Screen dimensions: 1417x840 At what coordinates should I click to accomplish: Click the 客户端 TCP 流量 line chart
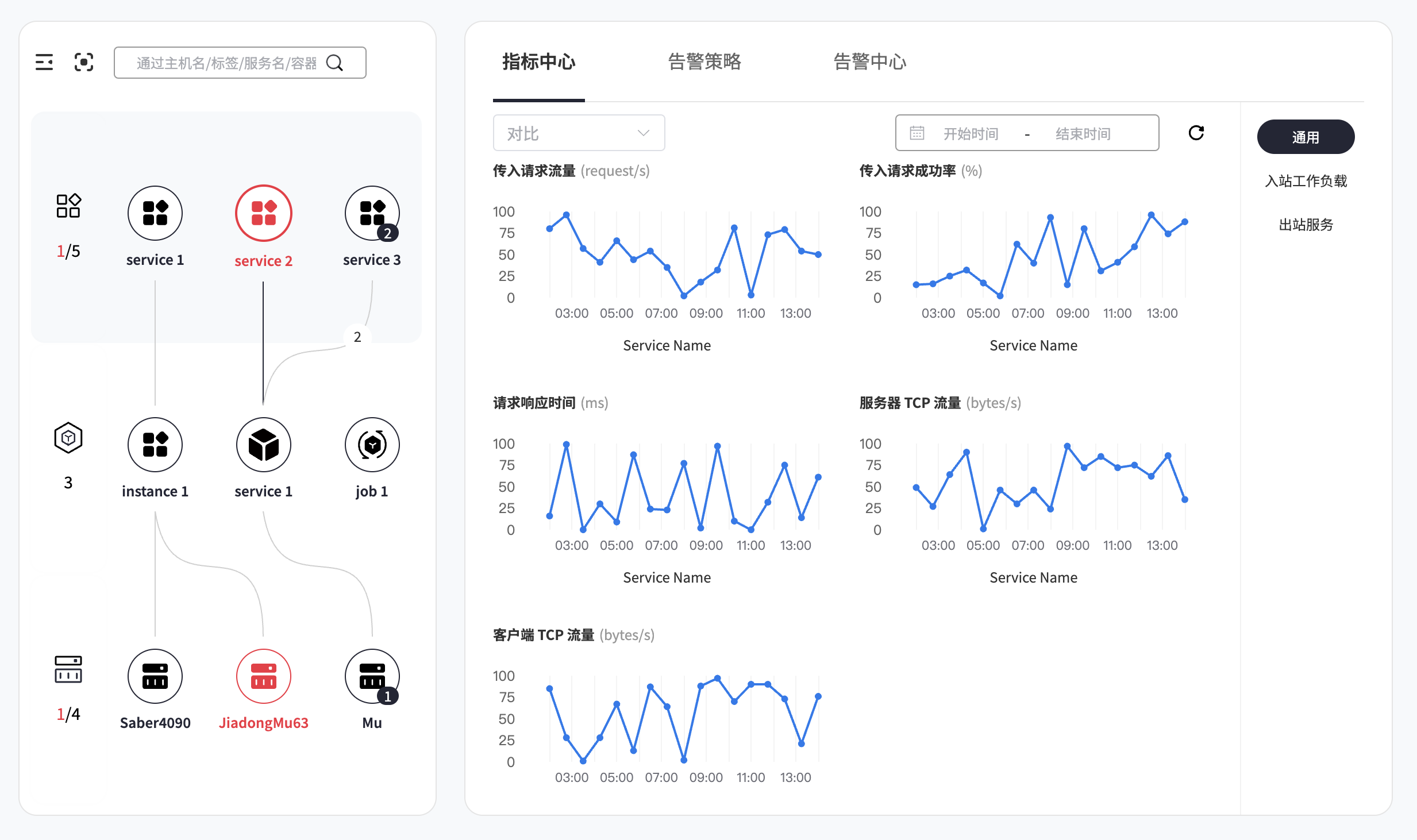[684, 719]
